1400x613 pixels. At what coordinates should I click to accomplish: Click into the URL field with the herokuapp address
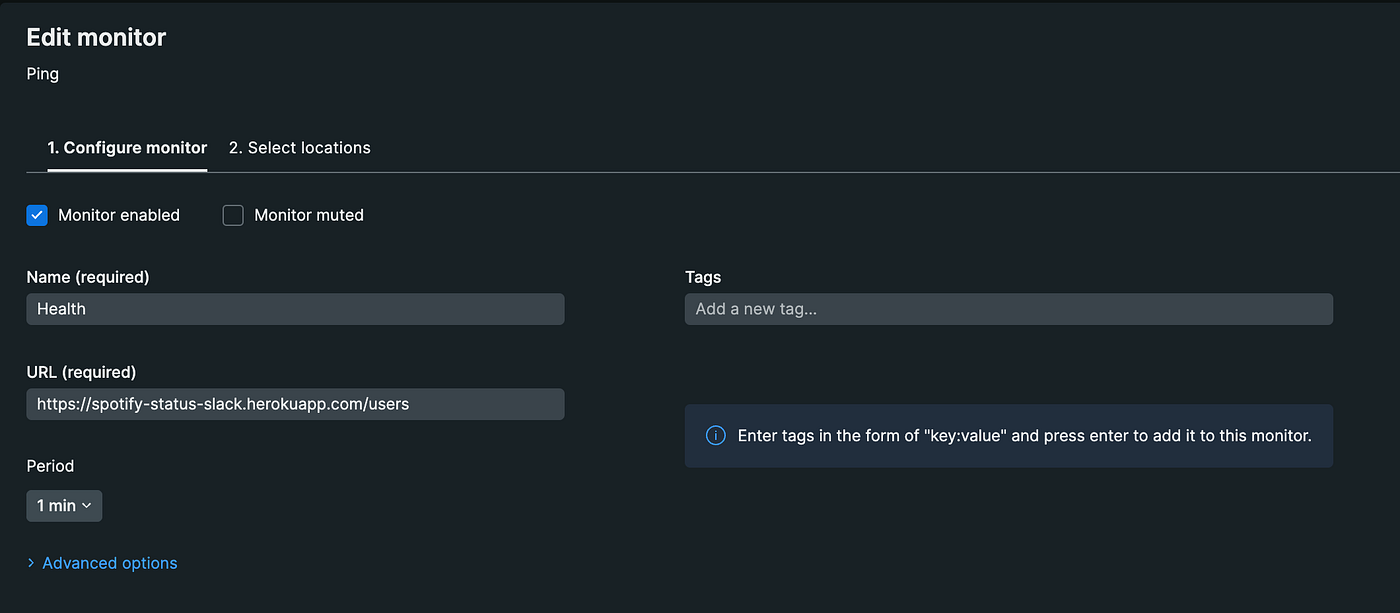[x=295, y=404]
